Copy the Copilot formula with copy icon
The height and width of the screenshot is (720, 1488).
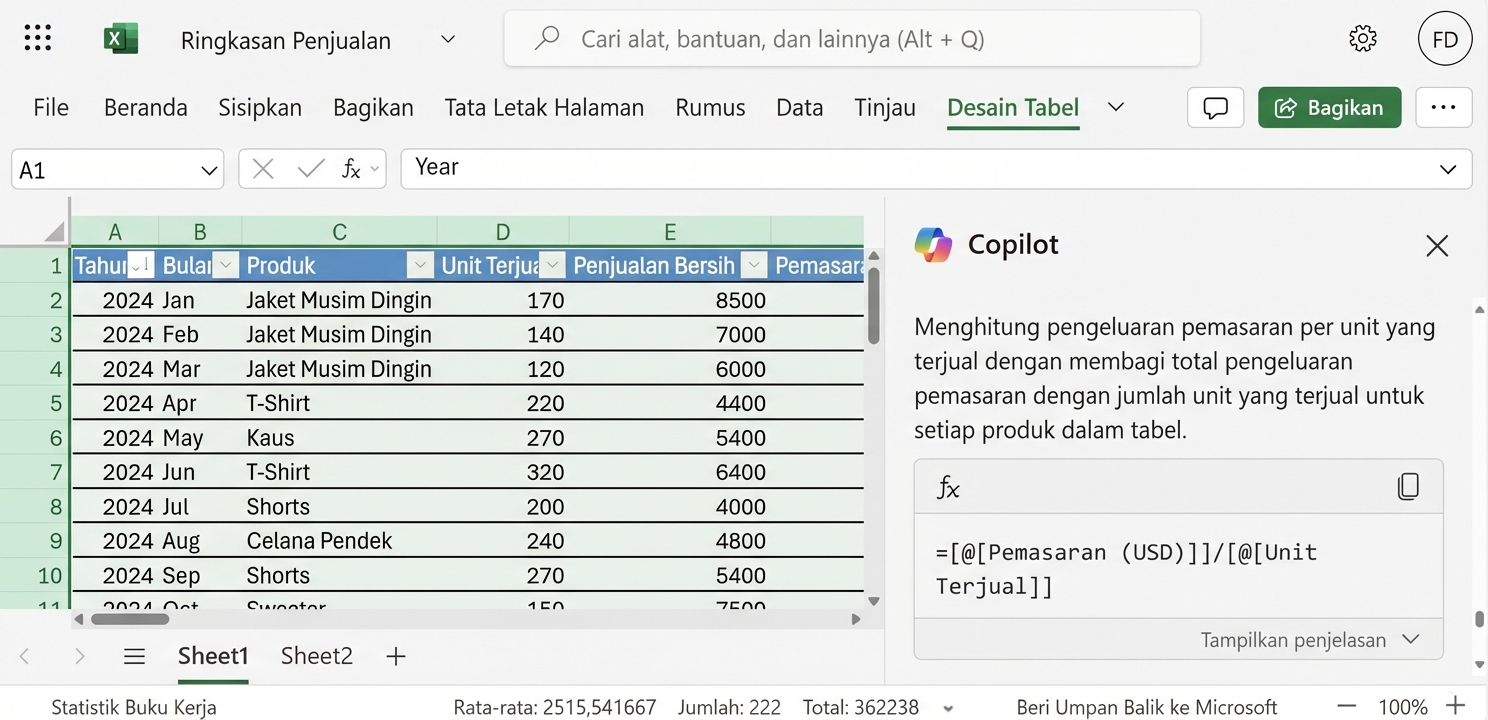1409,487
